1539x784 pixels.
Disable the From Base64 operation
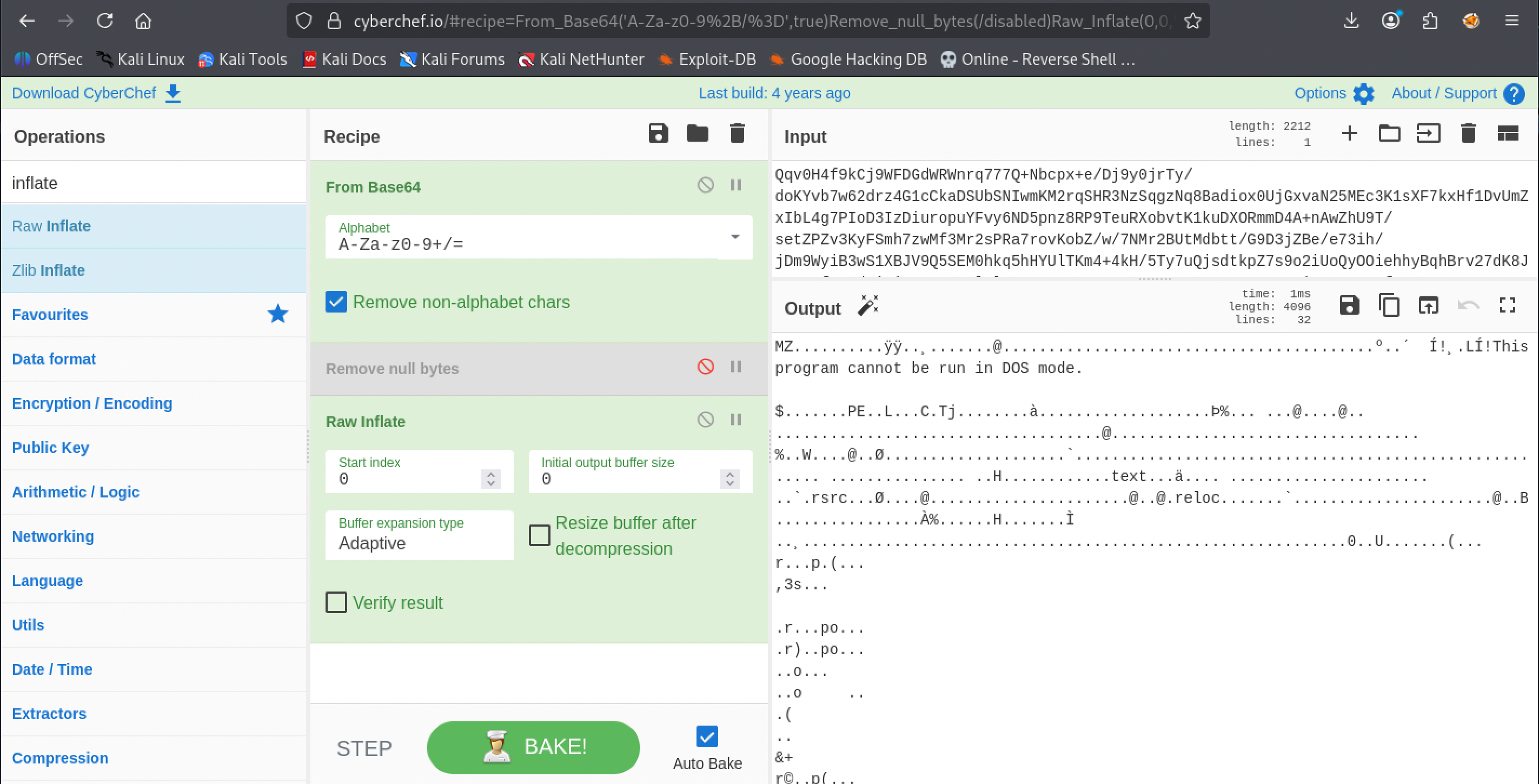pos(705,185)
